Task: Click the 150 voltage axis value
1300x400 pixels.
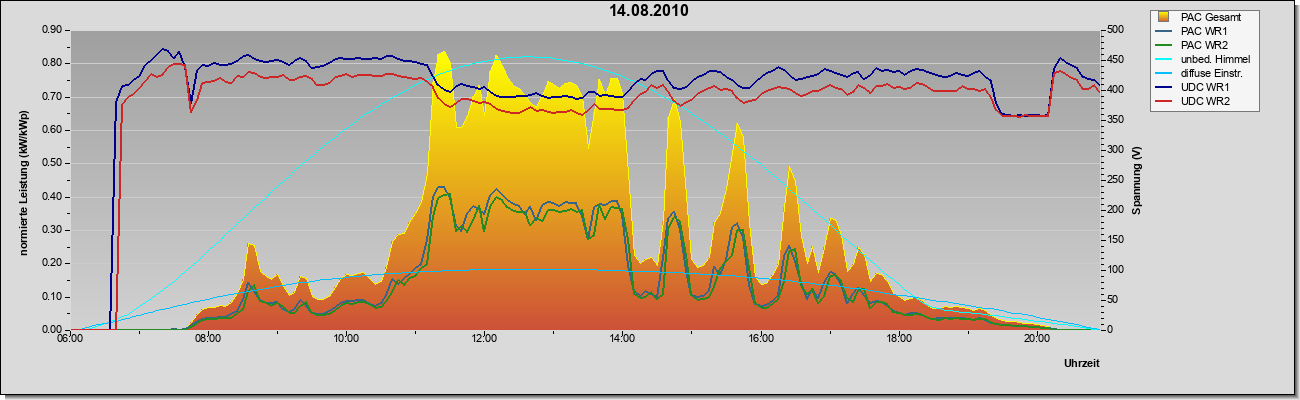Action: (1113, 240)
